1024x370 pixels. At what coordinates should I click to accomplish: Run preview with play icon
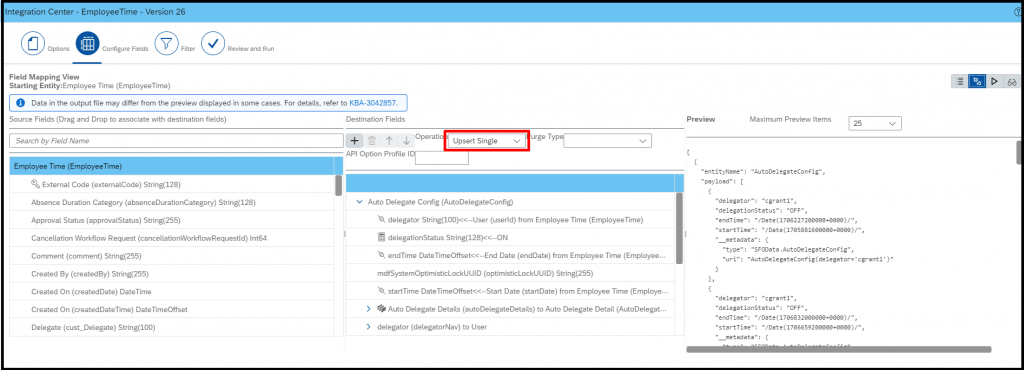point(995,82)
